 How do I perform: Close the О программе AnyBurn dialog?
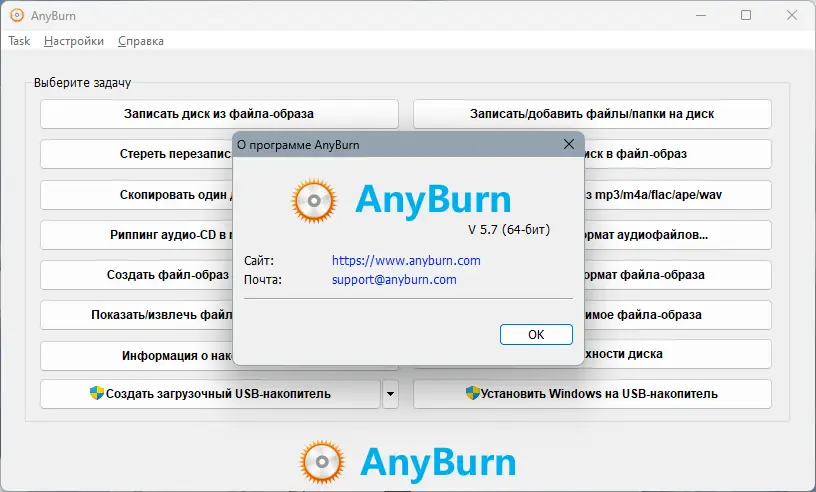click(569, 144)
